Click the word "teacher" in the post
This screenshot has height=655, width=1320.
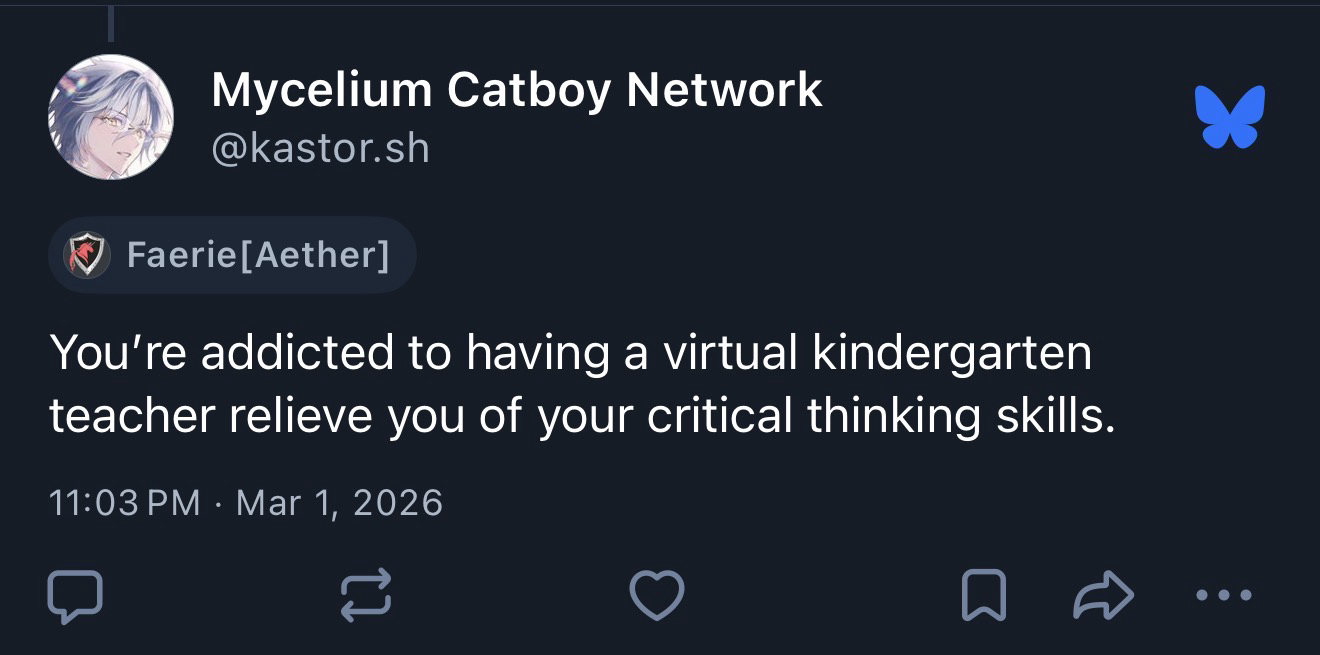[132, 416]
